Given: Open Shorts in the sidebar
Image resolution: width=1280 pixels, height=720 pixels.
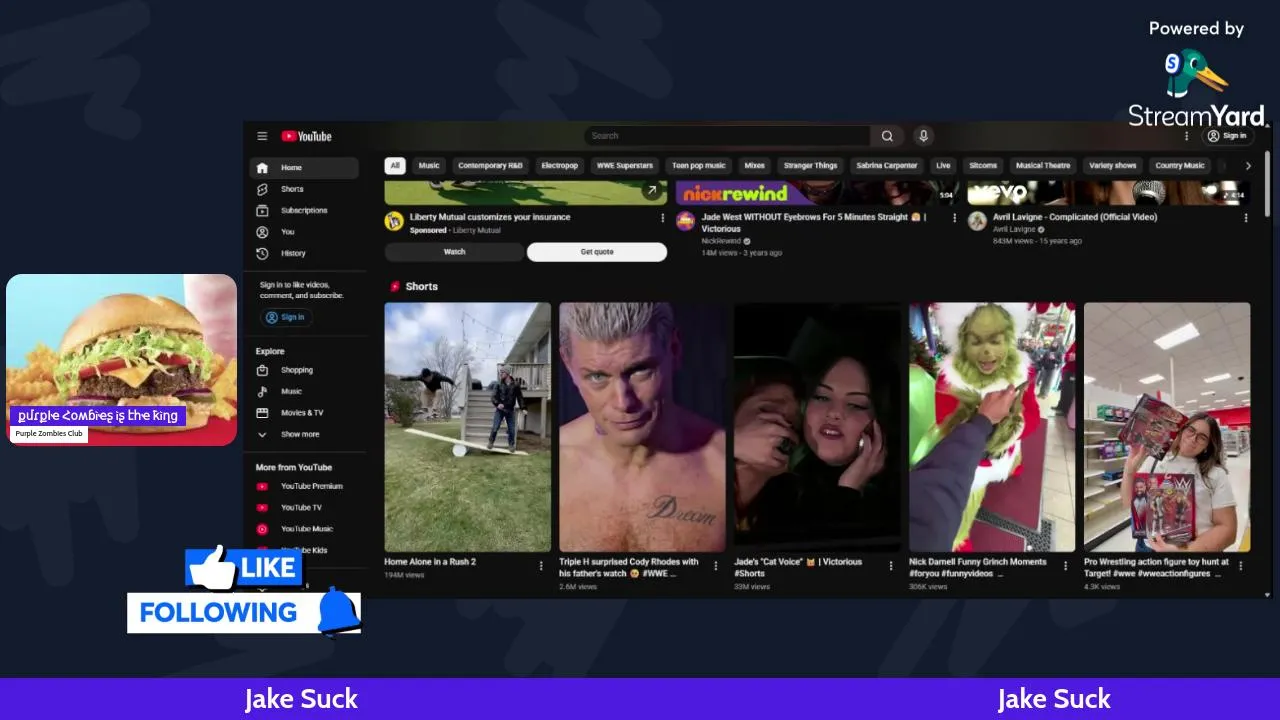Looking at the screenshot, I should click(x=304, y=189).
